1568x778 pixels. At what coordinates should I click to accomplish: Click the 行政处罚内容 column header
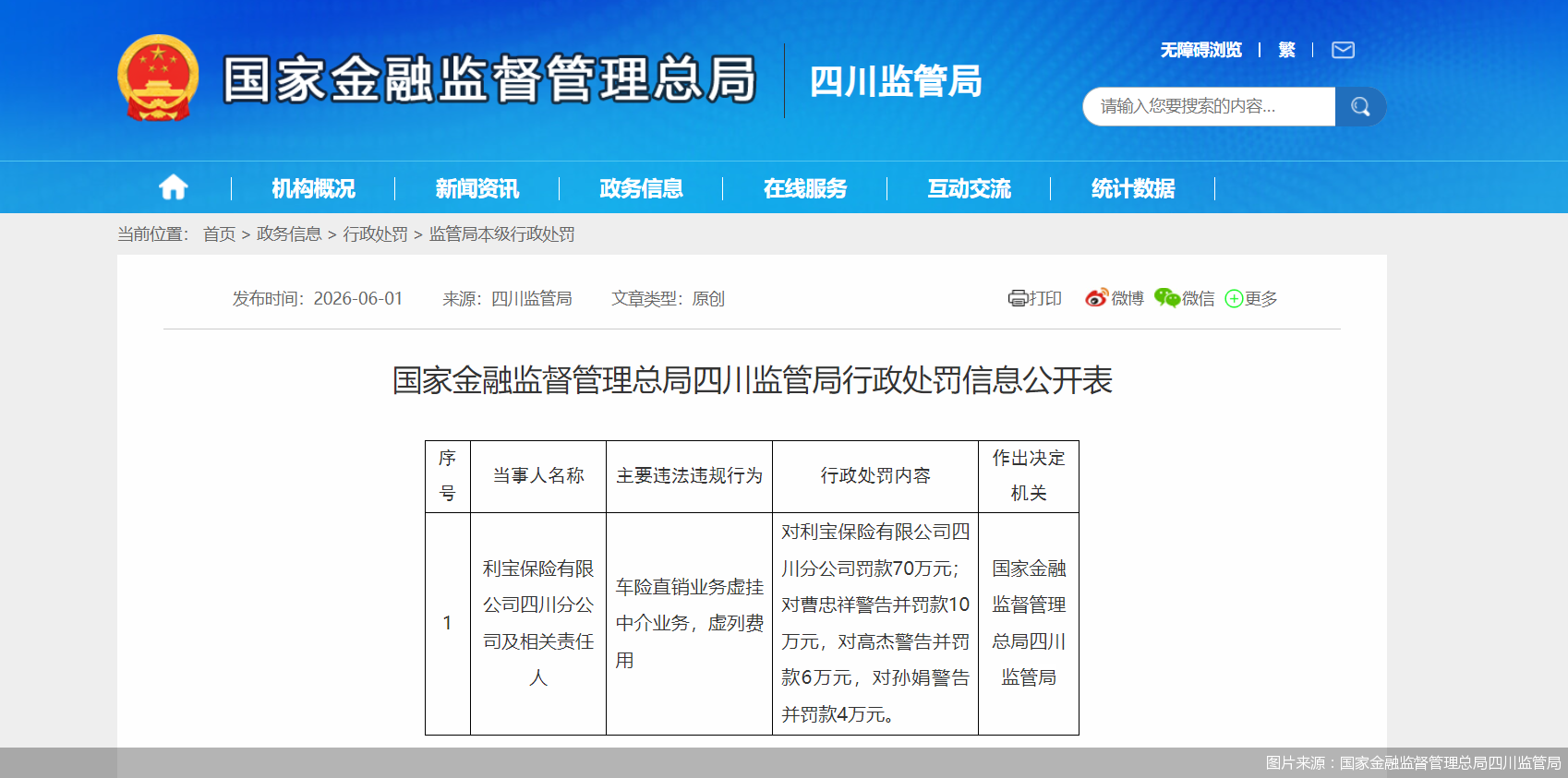point(875,476)
